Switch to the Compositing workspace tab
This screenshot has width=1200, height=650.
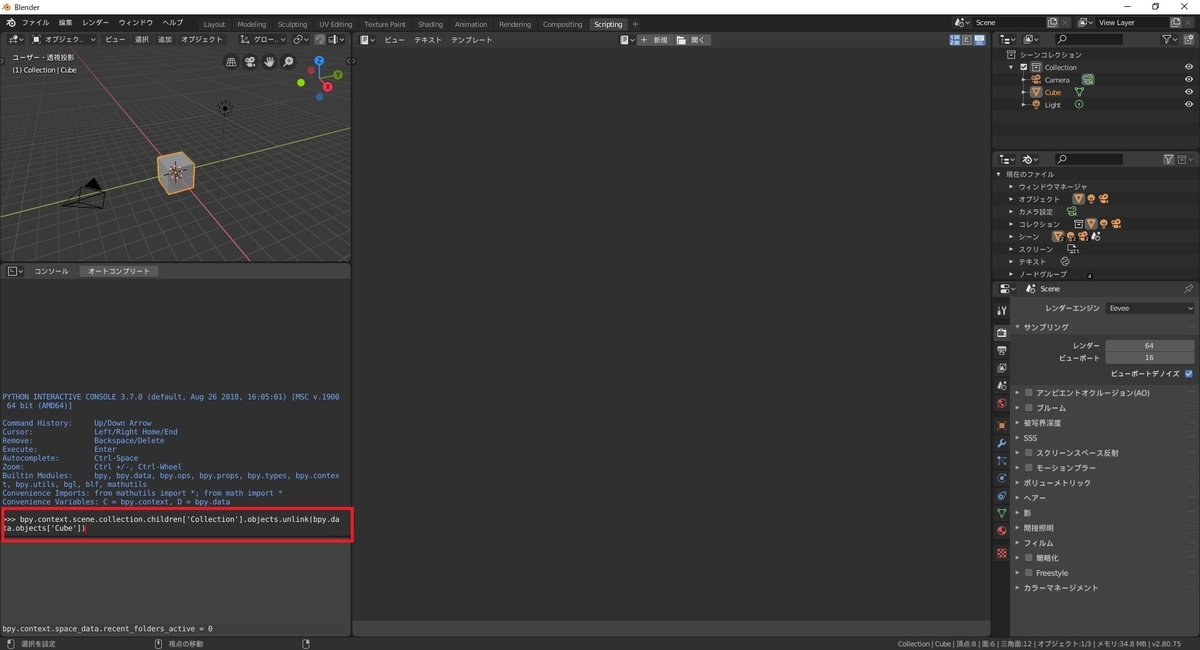click(562, 24)
